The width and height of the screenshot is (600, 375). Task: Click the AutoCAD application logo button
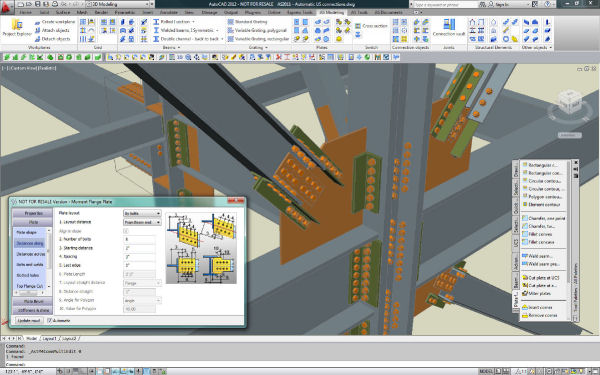7,8
